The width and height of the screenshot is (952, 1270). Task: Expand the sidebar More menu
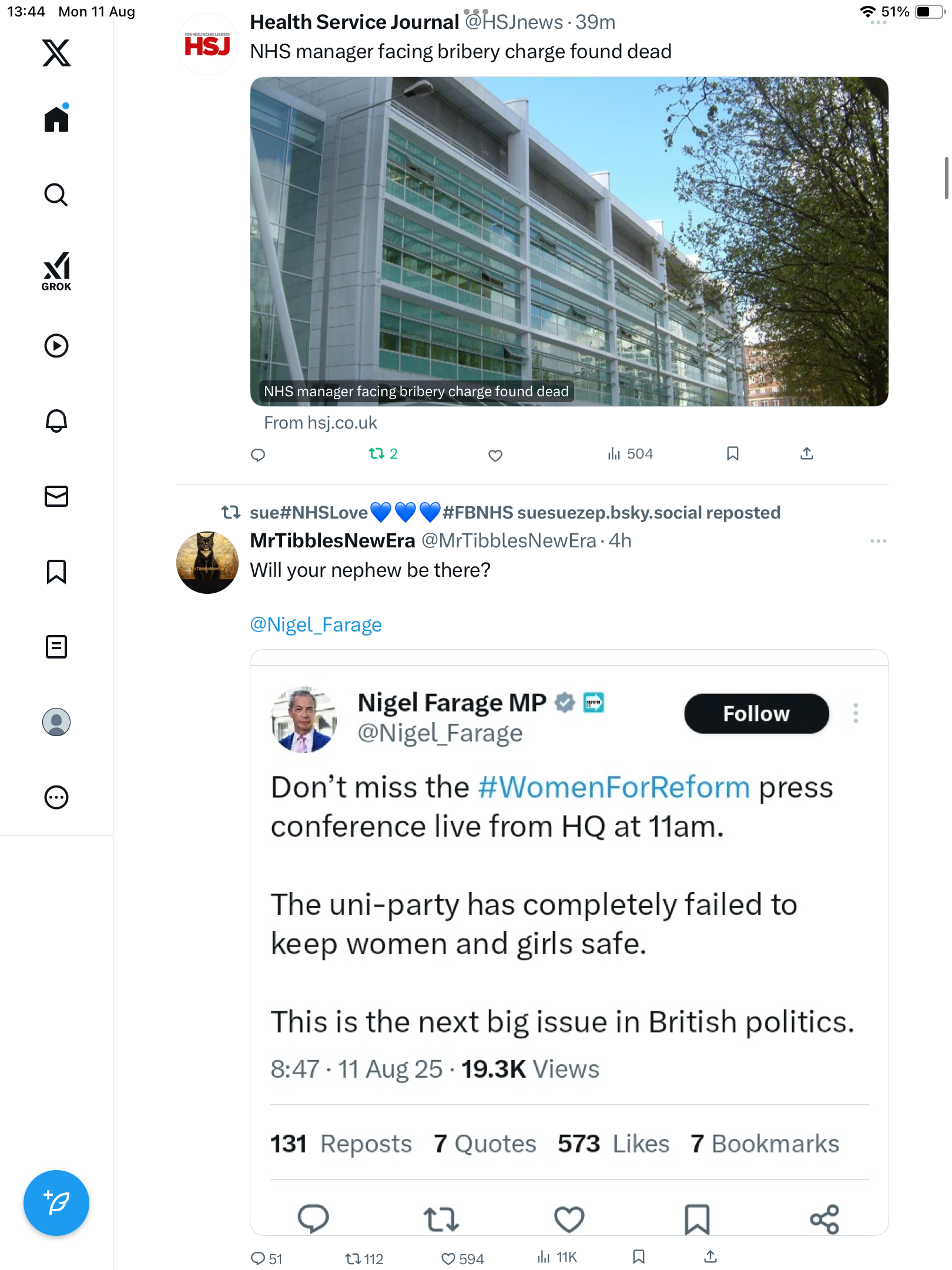coord(56,797)
